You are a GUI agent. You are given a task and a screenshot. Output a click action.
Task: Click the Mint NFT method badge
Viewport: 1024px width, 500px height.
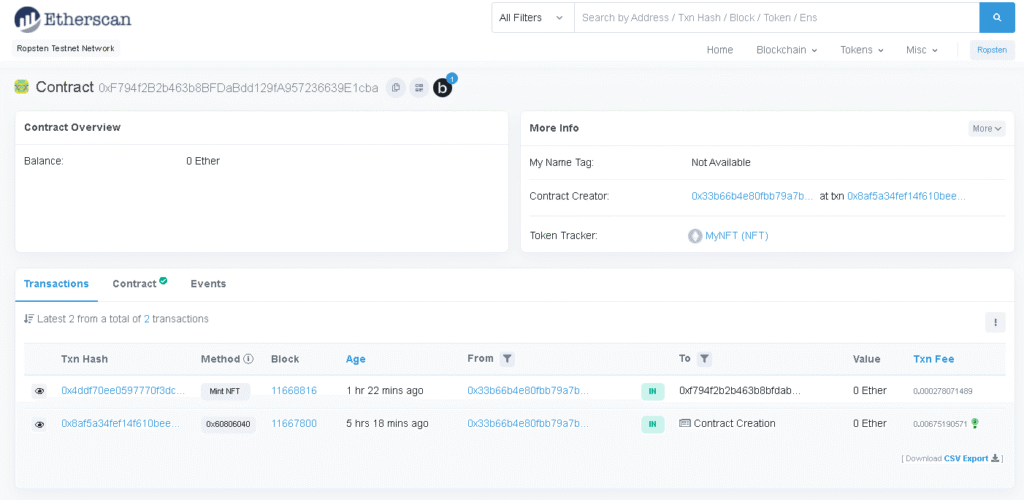(x=225, y=392)
